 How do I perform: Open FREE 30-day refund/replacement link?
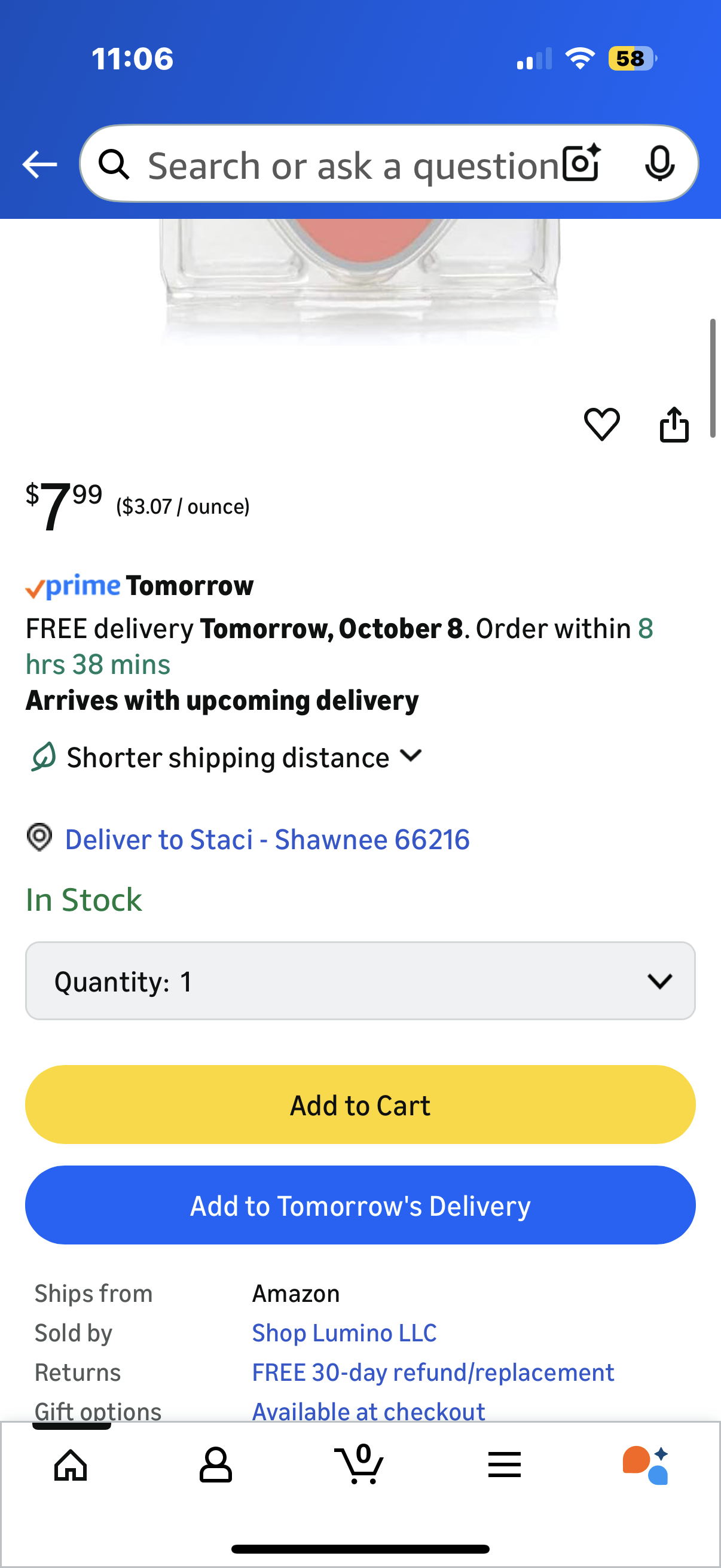click(x=433, y=1372)
